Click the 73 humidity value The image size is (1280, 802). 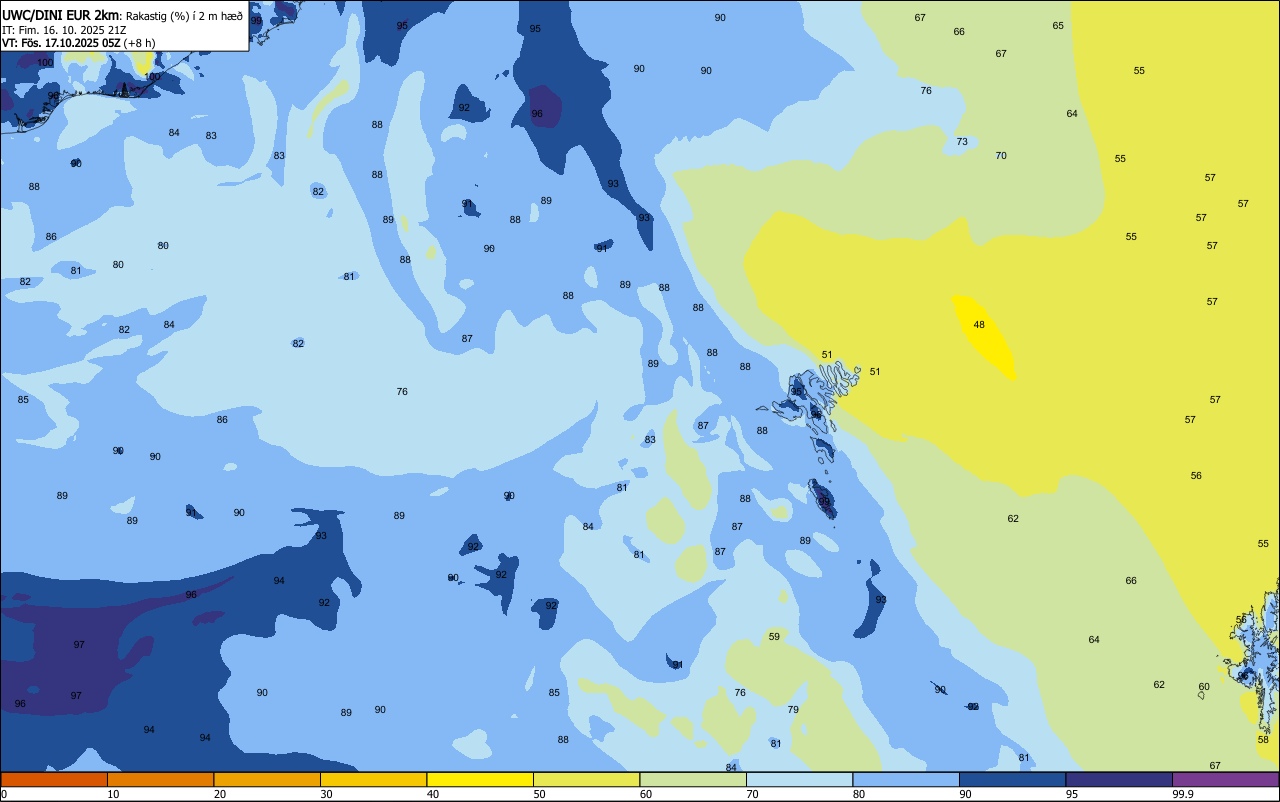[962, 142]
